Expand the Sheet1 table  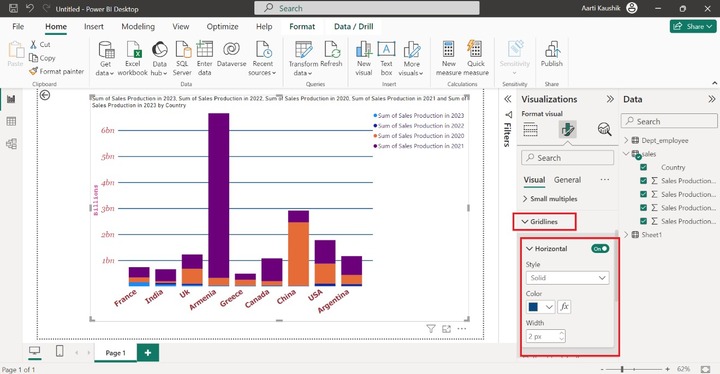[626, 234]
